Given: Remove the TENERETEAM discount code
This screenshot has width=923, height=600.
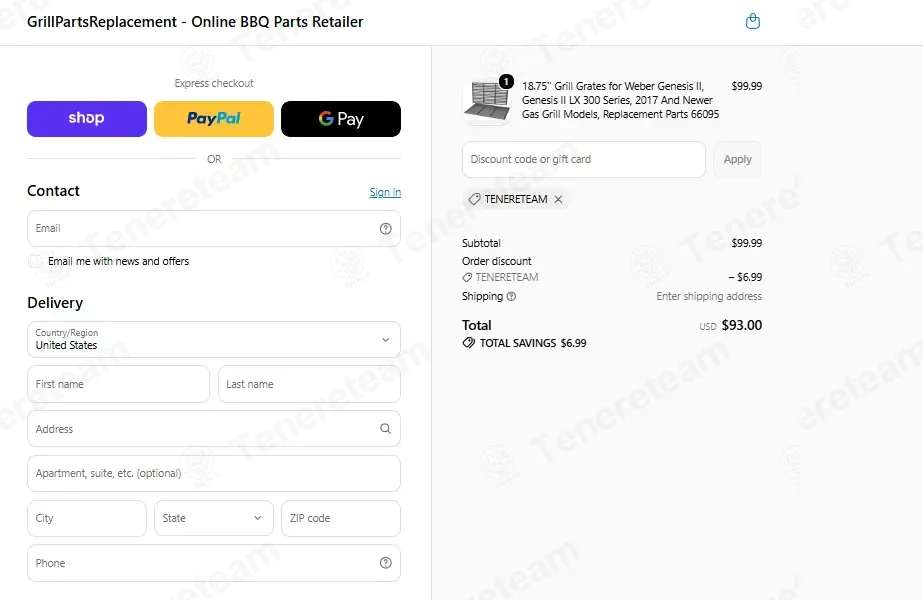Looking at the screenshot, I should pyautogui.click(x=558, y=199).
